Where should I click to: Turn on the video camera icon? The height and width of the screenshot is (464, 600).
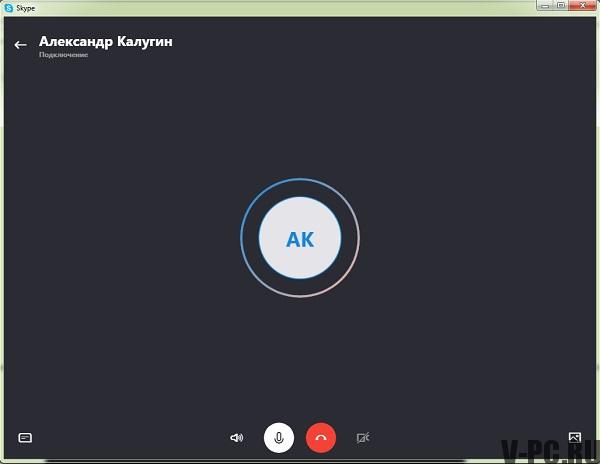tap(363, 438)
